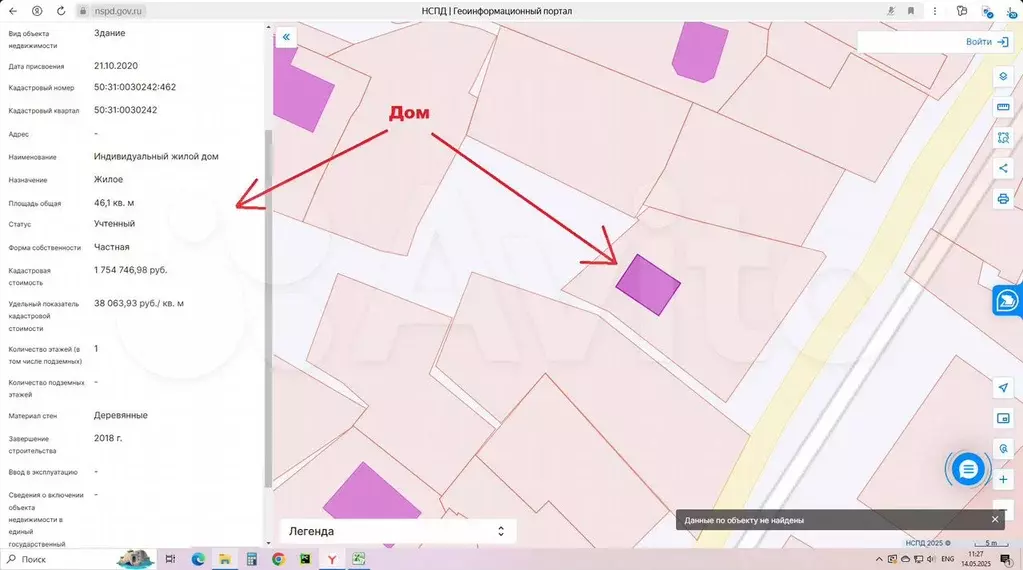
Task: Print the map
Action: (1003, 199)
